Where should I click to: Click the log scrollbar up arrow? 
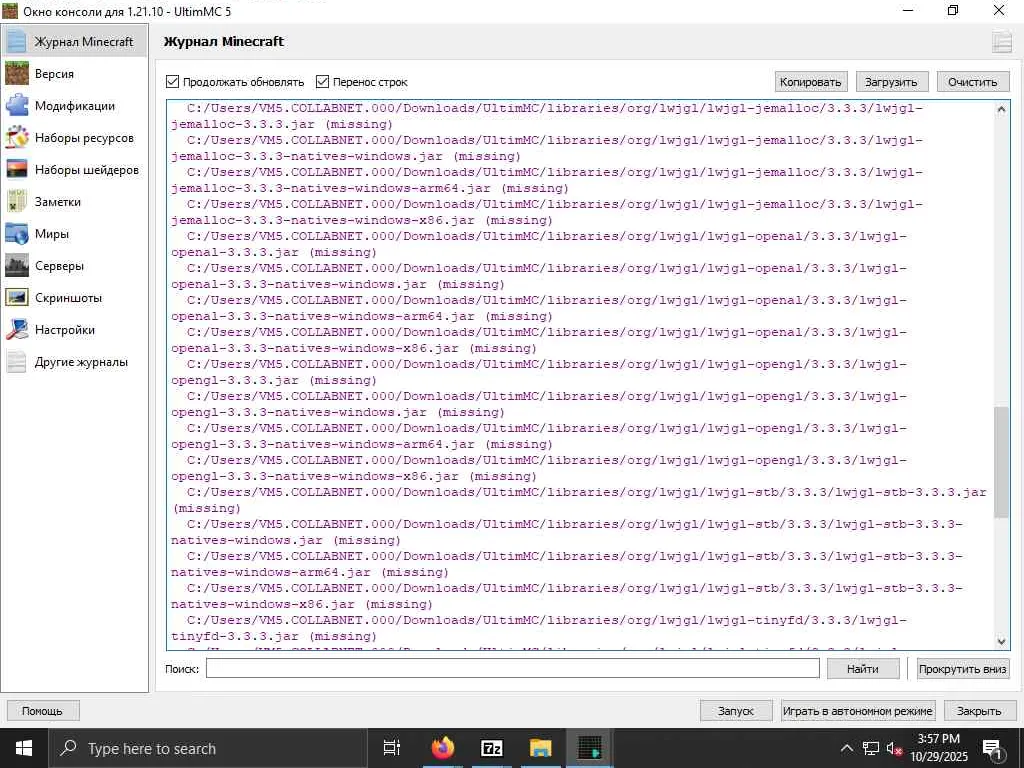1001,110
